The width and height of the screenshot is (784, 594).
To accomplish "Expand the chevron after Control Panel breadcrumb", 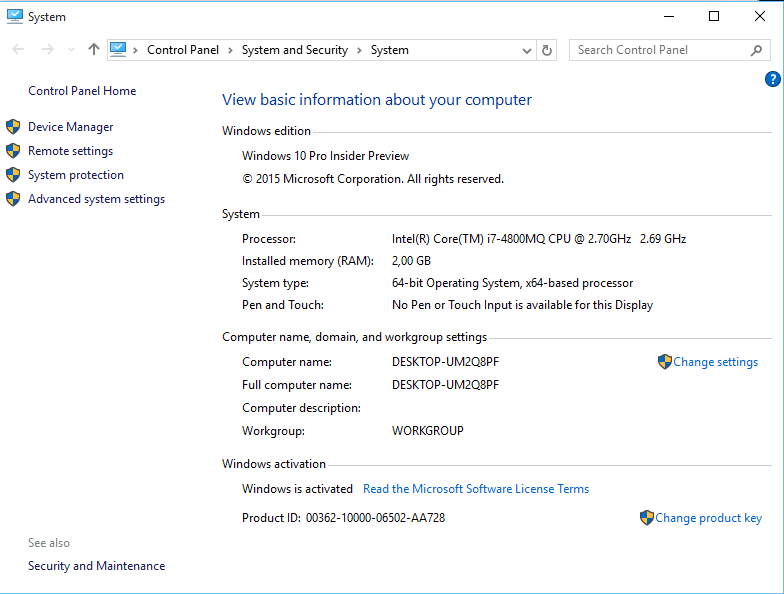I will point(230,50).
